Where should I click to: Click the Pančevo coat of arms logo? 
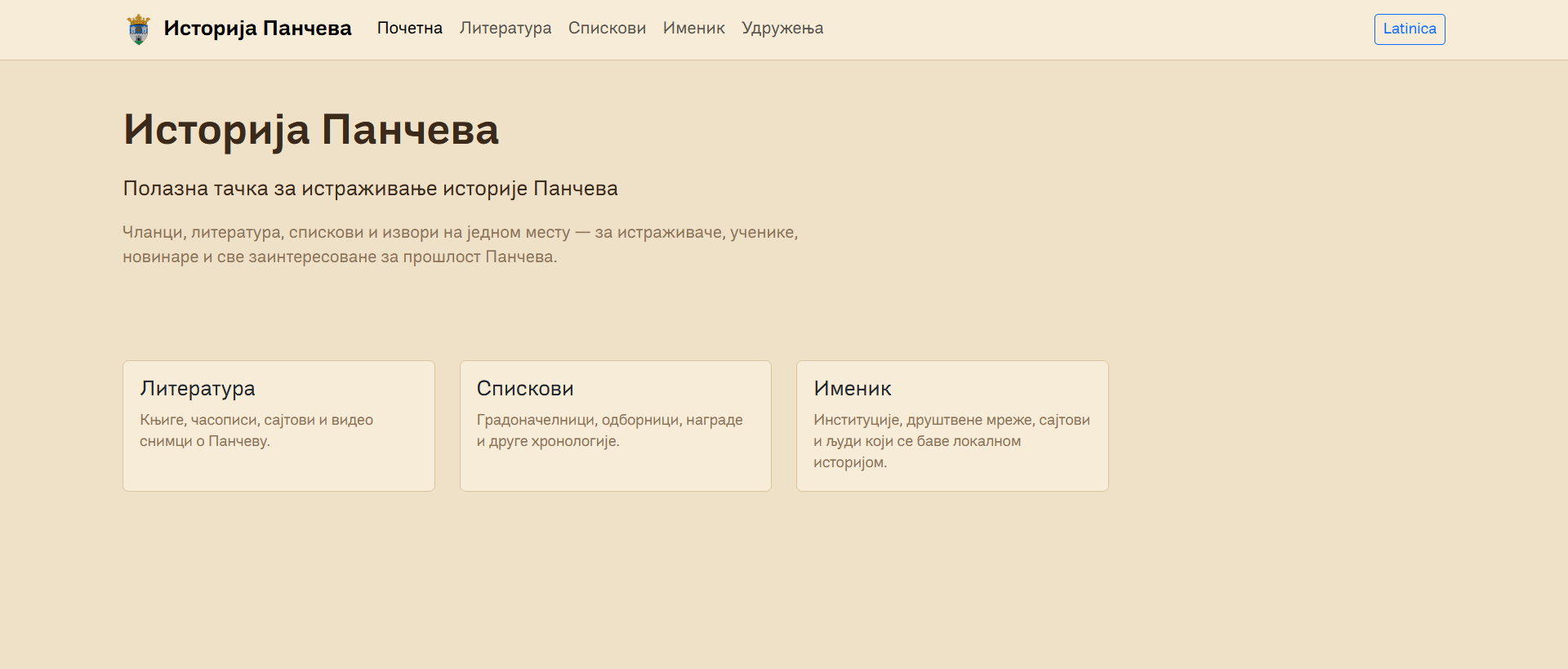[x=139, y=29]
